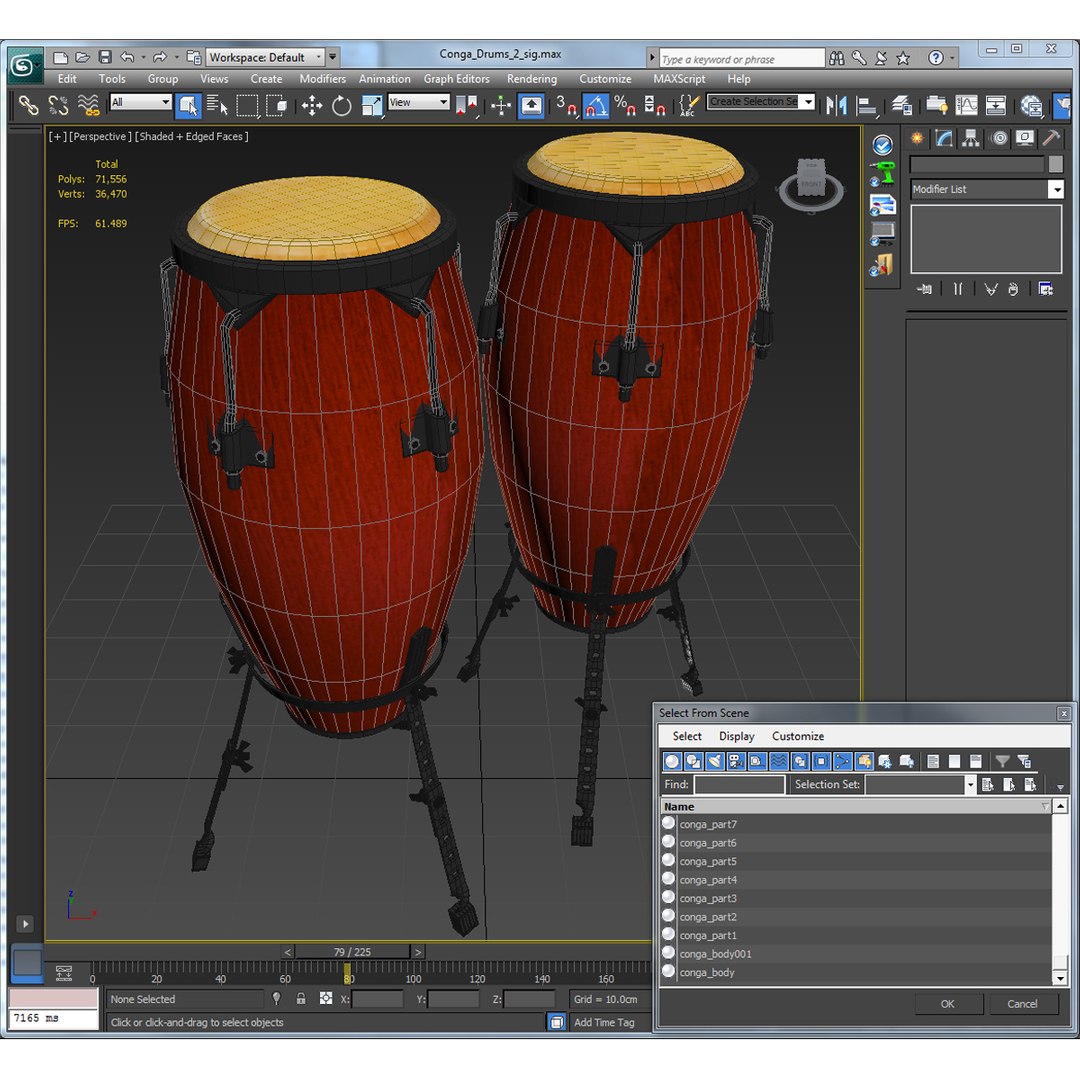This screenshot has width=1080, height=1080.
Task: Toggle Display Geometry filter in dialog
Action: (x=672, y=761)
